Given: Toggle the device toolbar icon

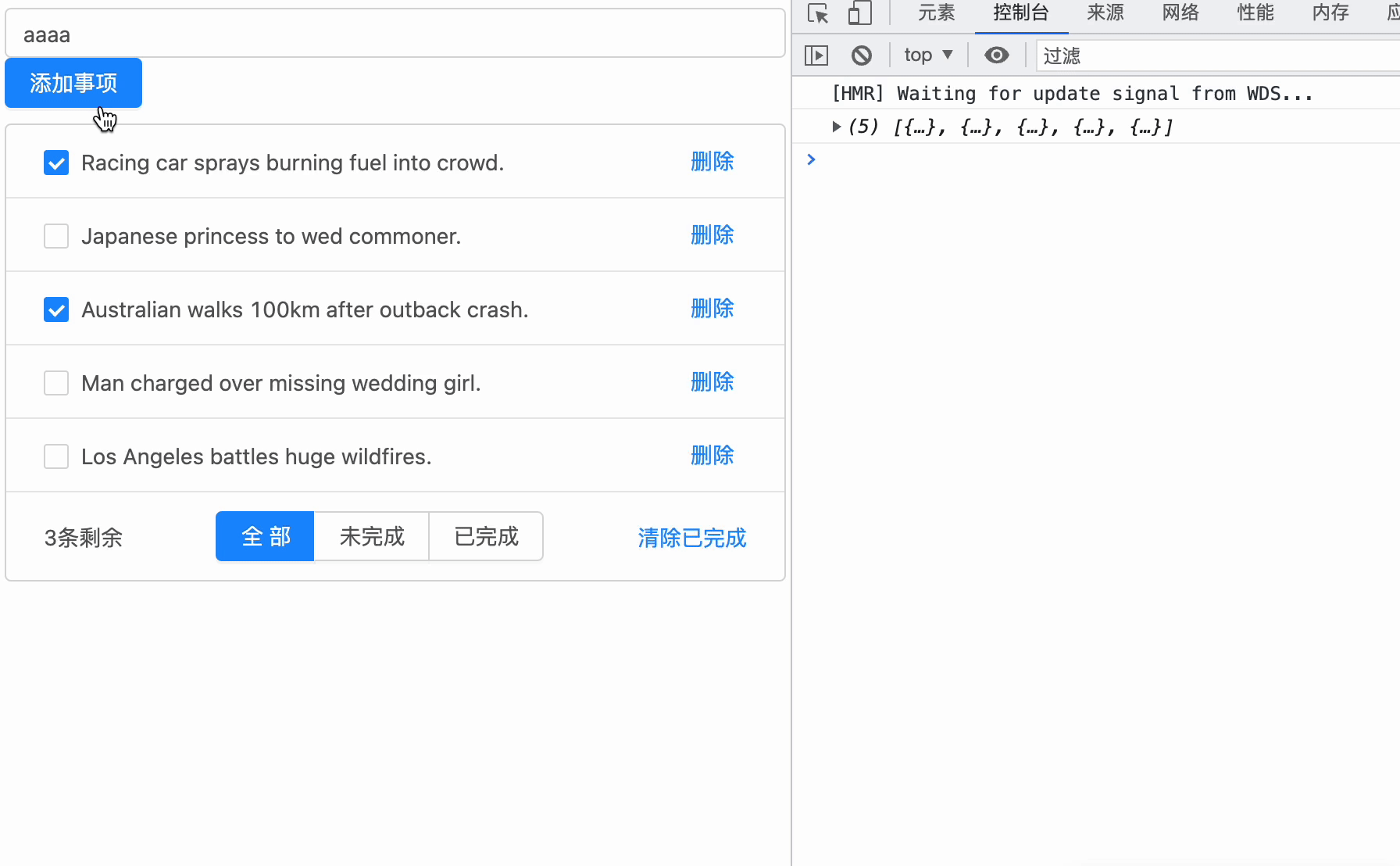Looking at the screenshot, I should pos(859,13).
